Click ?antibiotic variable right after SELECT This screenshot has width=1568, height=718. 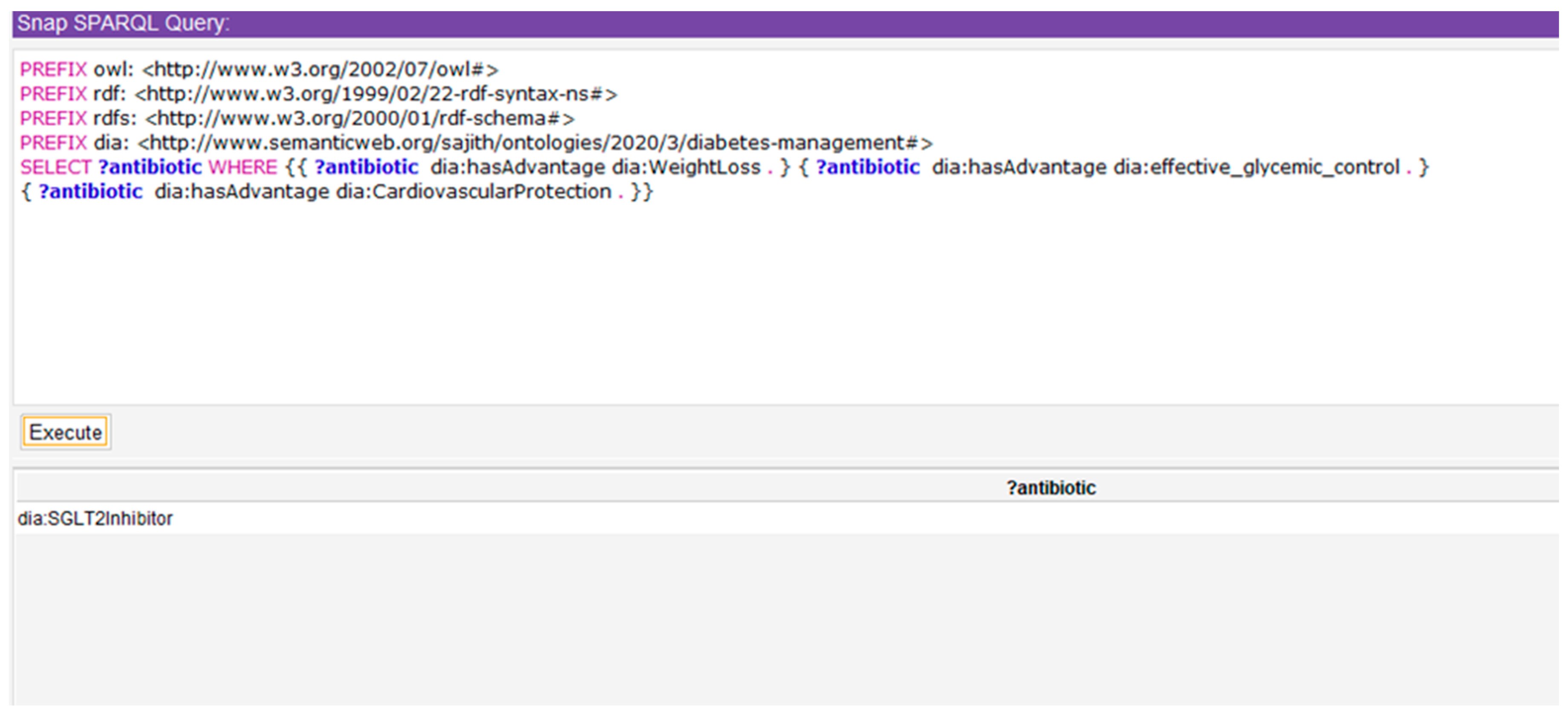(x=150, y=167)
